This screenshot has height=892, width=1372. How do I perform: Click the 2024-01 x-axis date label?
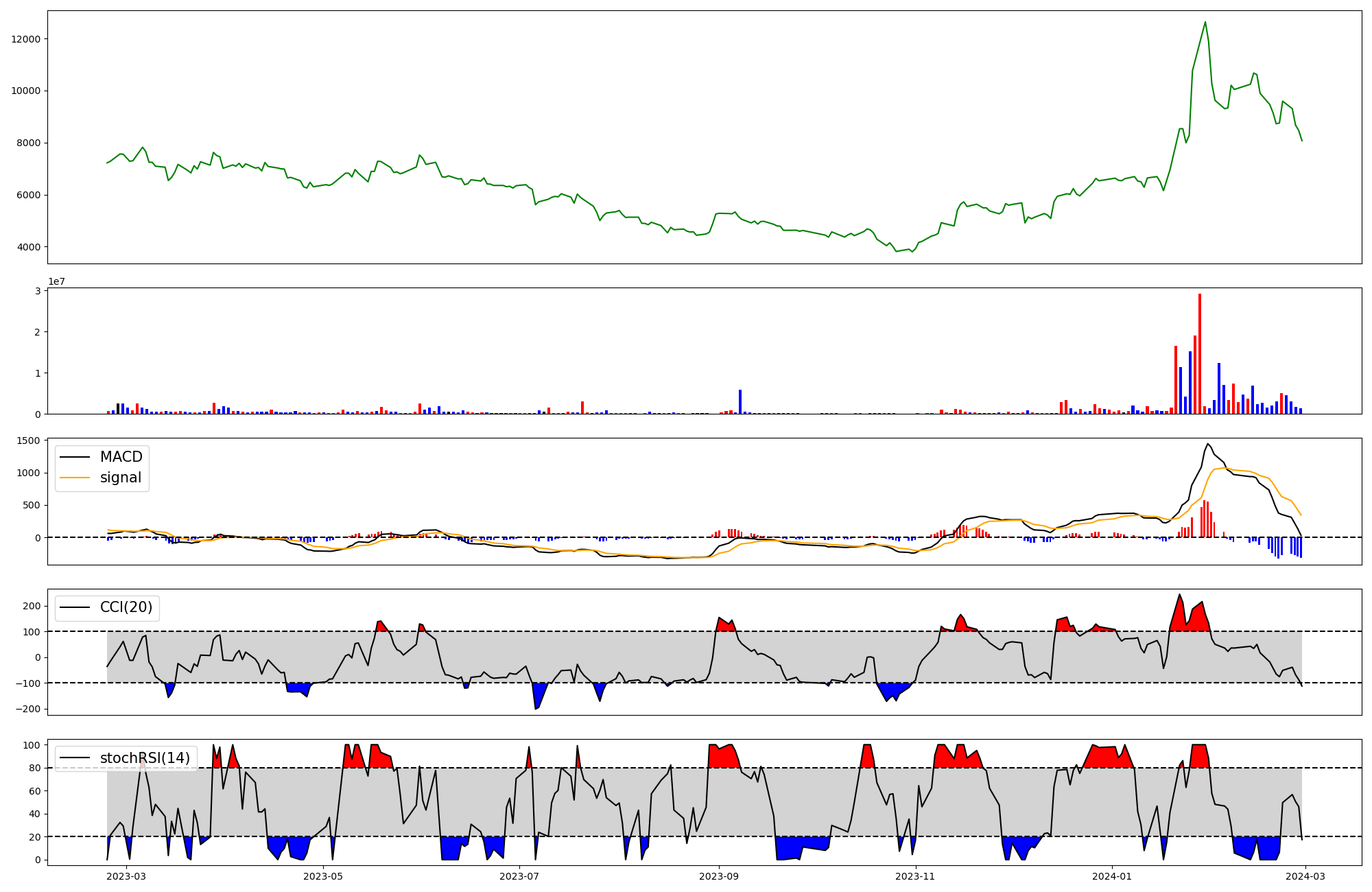point(1111,876)
